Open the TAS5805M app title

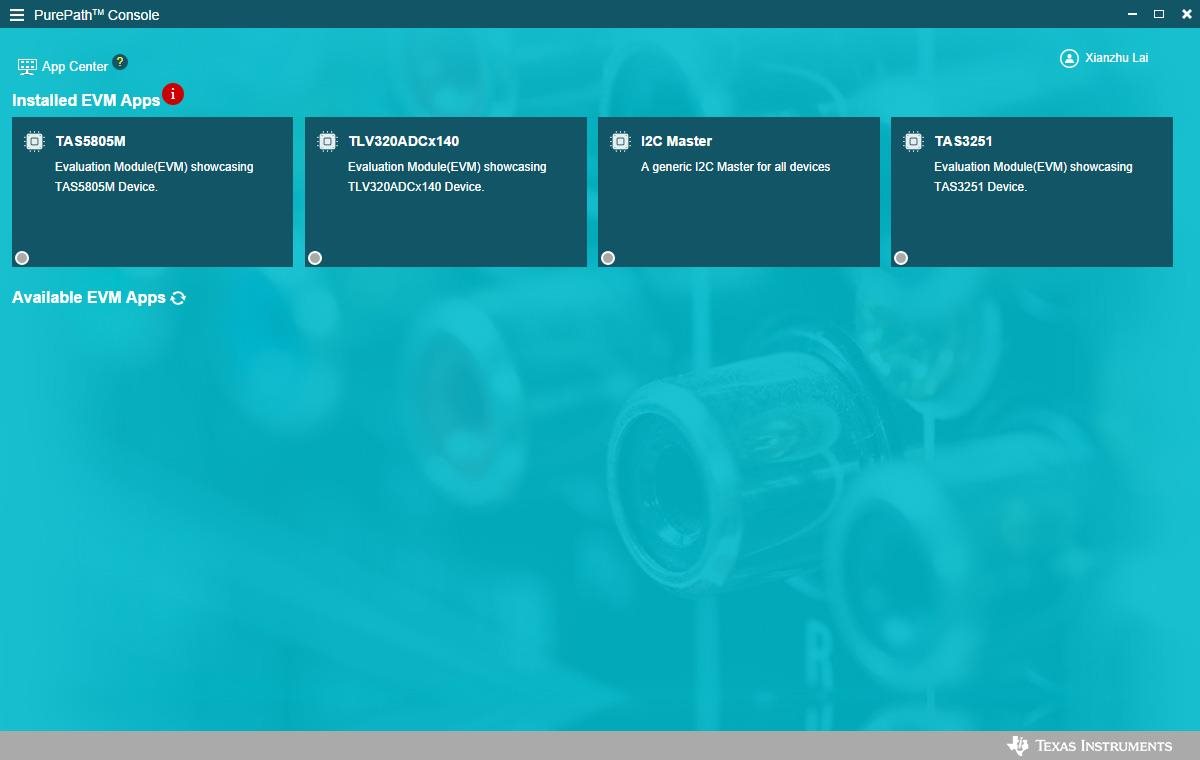tap(91, 141)
